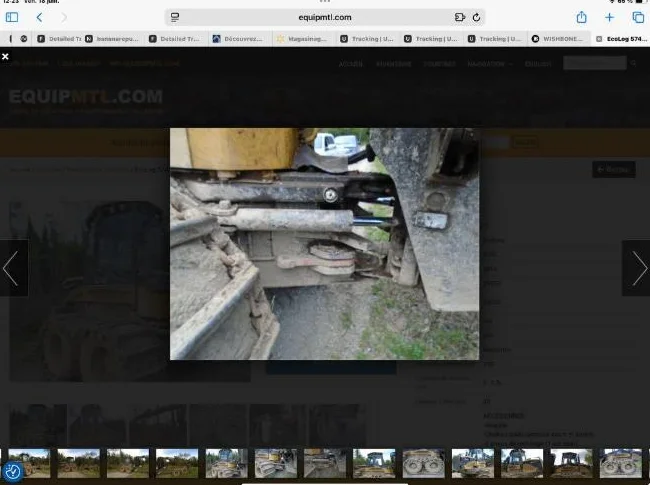Switch to the WISHBONE... tab
Viewport: 650px width, 485px height.
(x=558, y=39)
